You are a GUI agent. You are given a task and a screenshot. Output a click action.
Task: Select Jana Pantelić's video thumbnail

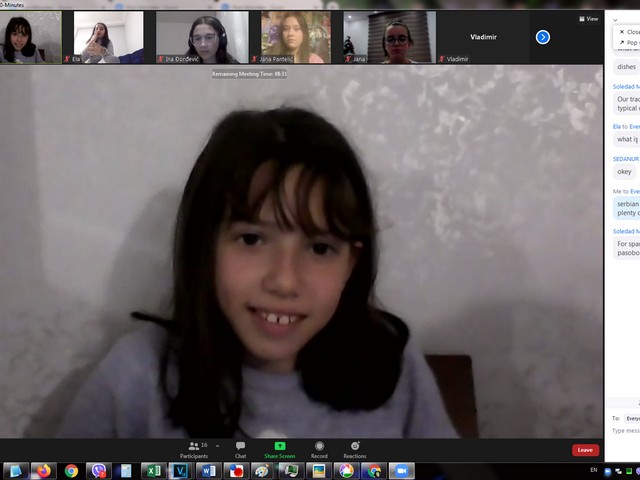pos(296,37)
